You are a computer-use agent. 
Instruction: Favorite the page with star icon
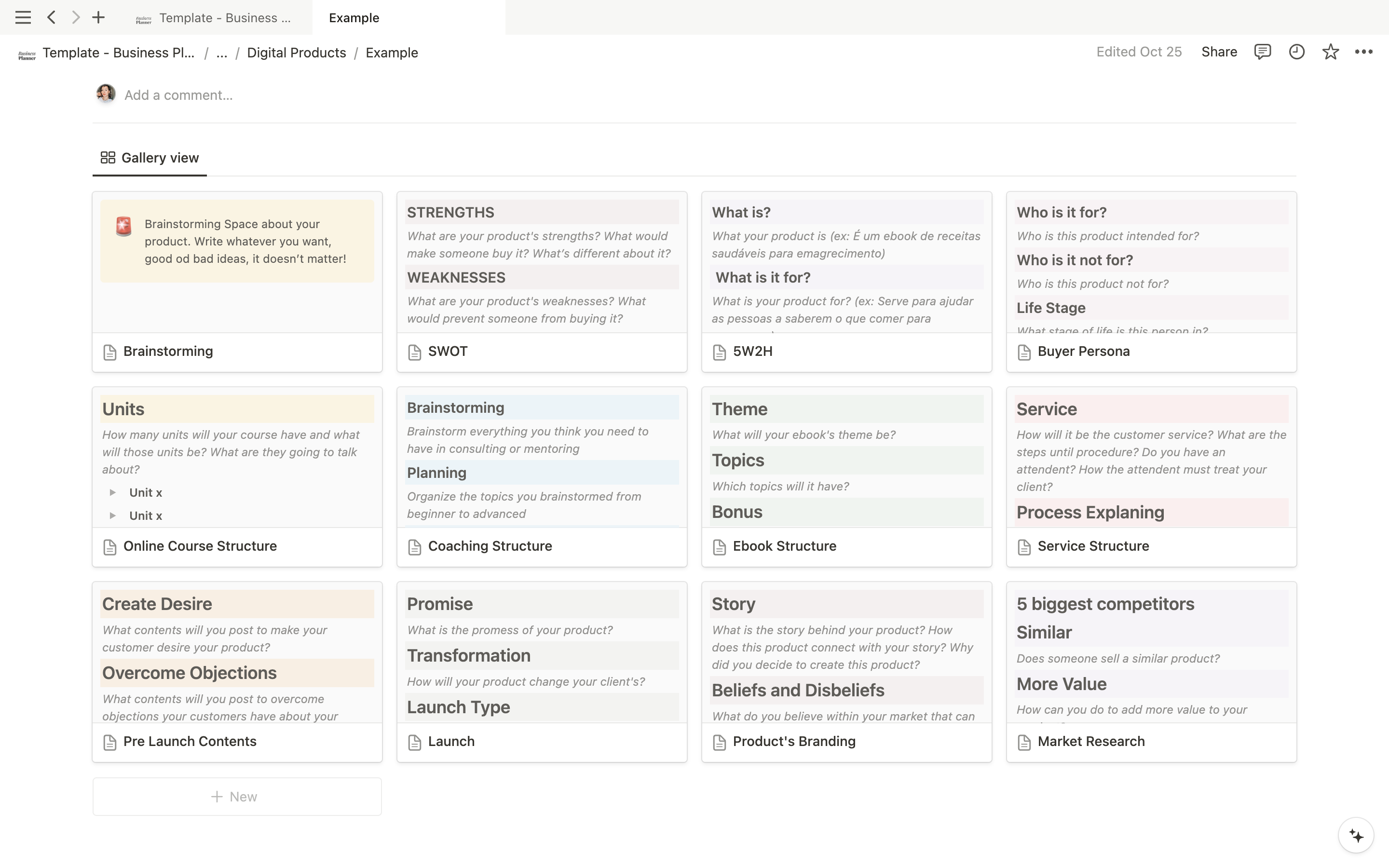coord(1331,52)
